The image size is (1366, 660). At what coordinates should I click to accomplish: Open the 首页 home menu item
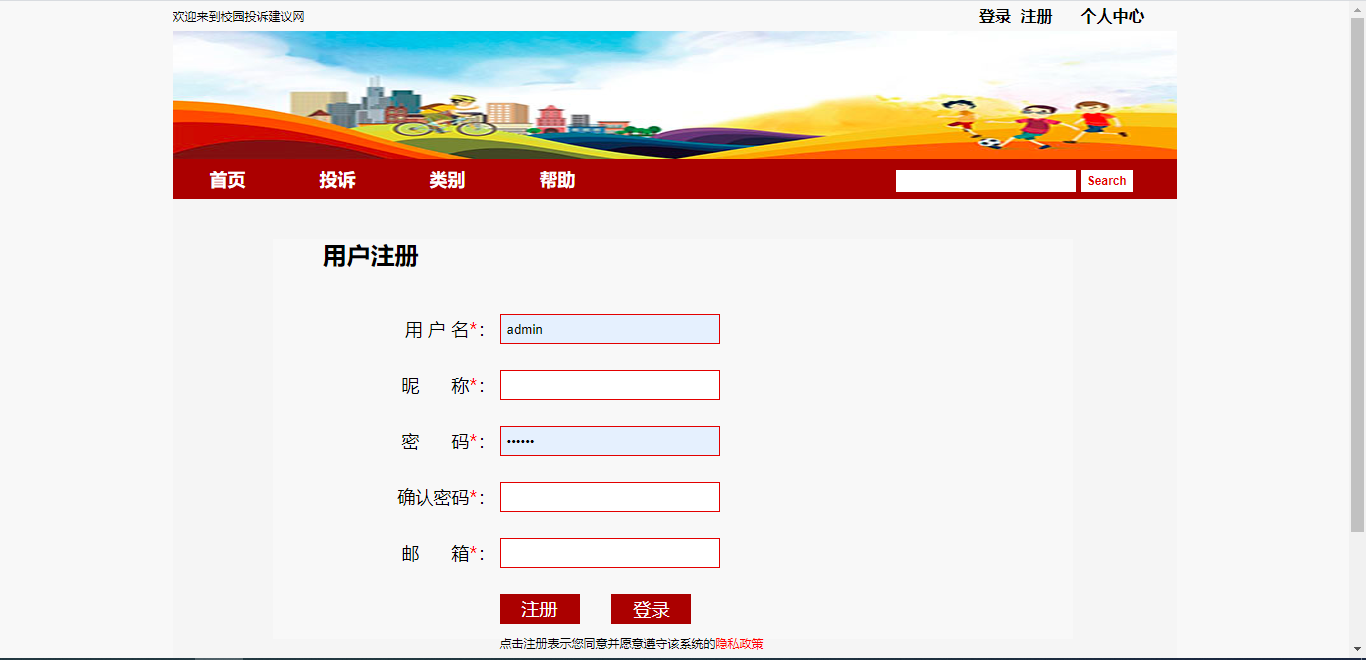(x=227, y=180)
